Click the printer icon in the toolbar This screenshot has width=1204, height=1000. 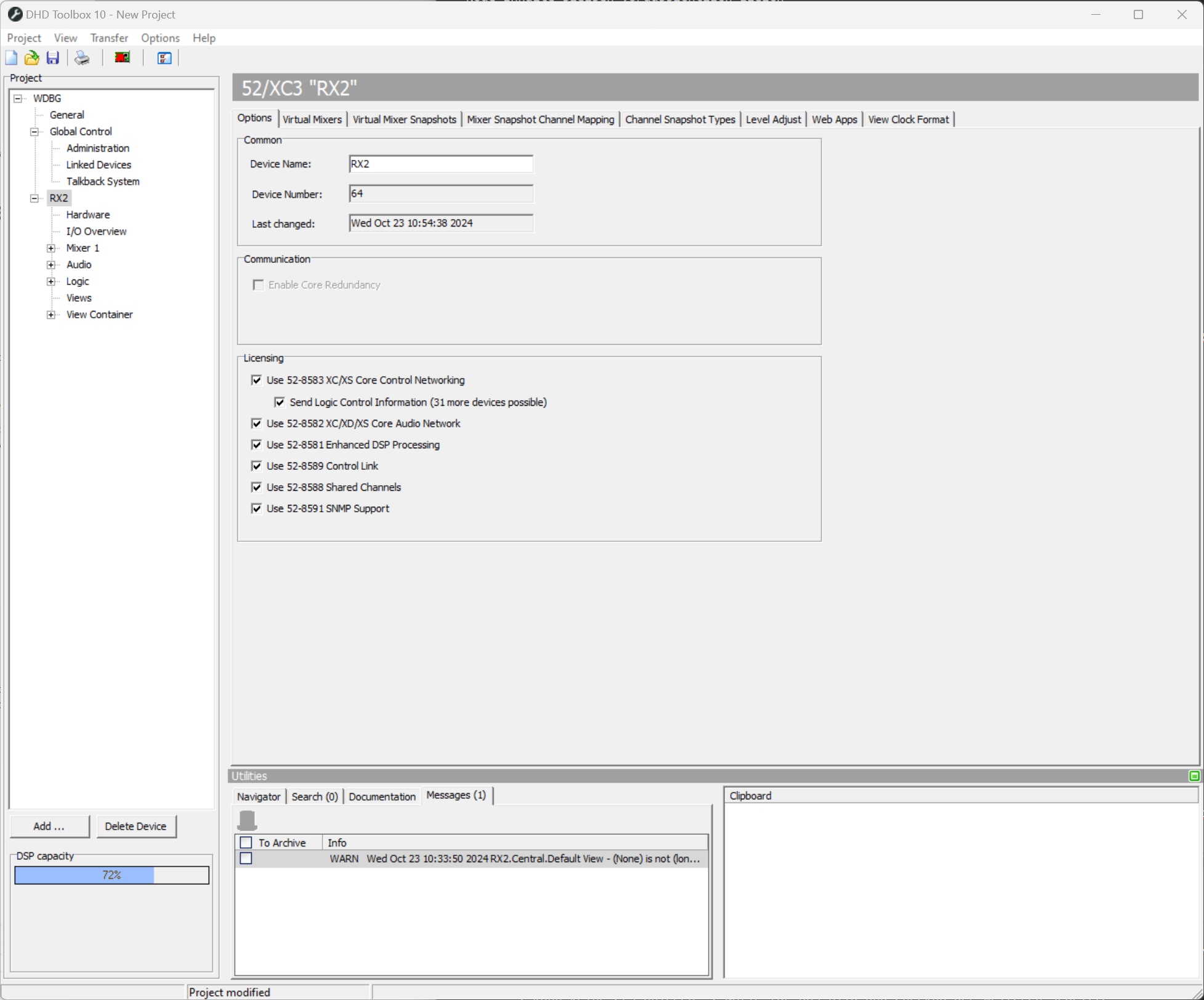pos(81,57)
